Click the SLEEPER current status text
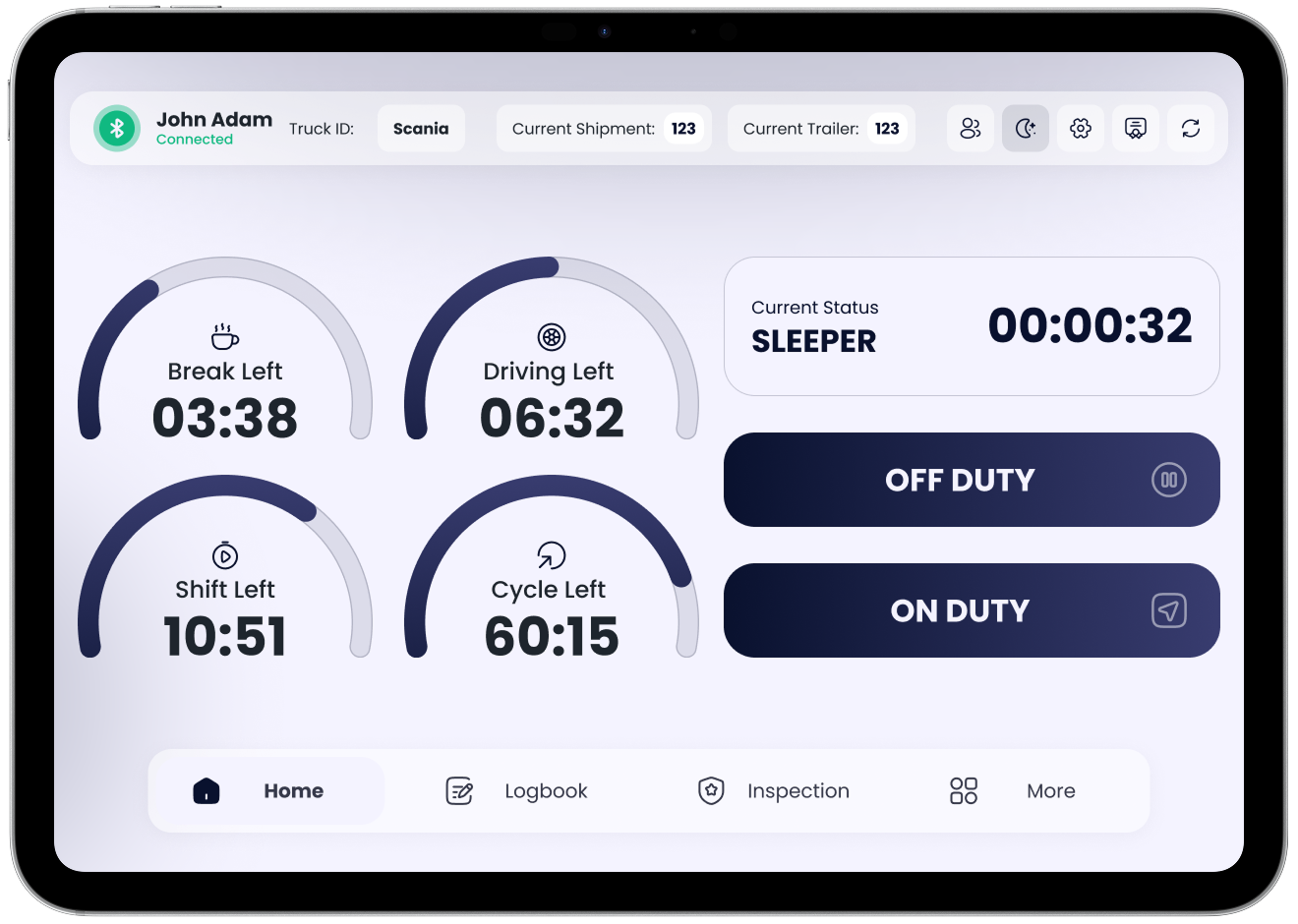Viewport: 1298px width, 924px height. point(813,341)
